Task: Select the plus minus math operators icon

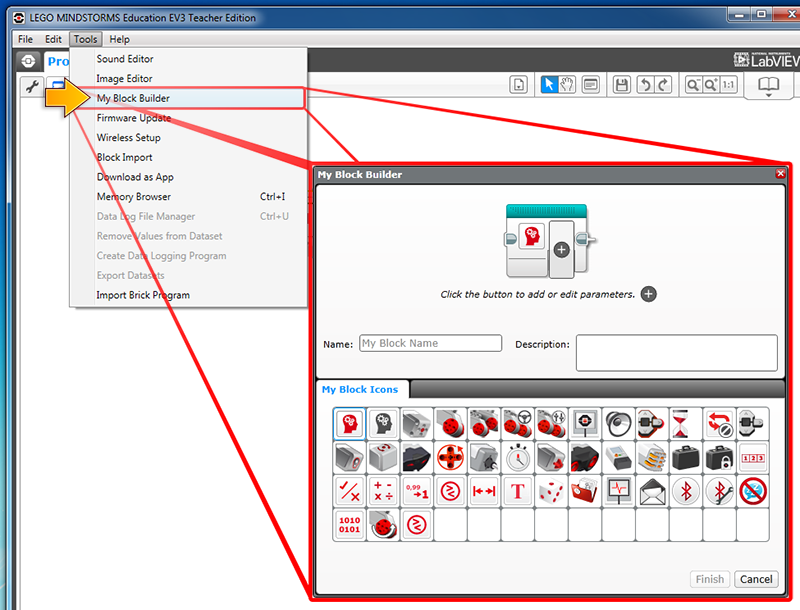Action: click(x=383, y=491)
